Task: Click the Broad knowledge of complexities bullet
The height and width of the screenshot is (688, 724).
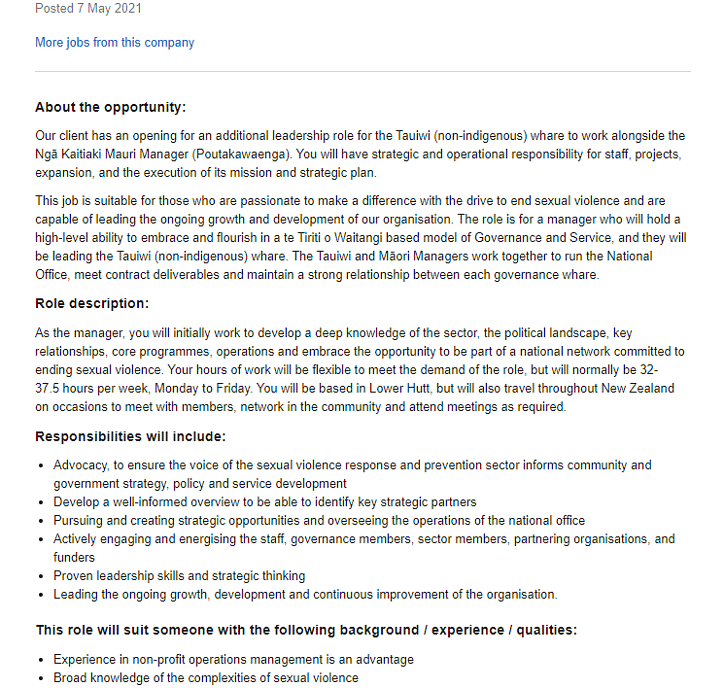Action: pyautogui.click(x=205, y=678)
